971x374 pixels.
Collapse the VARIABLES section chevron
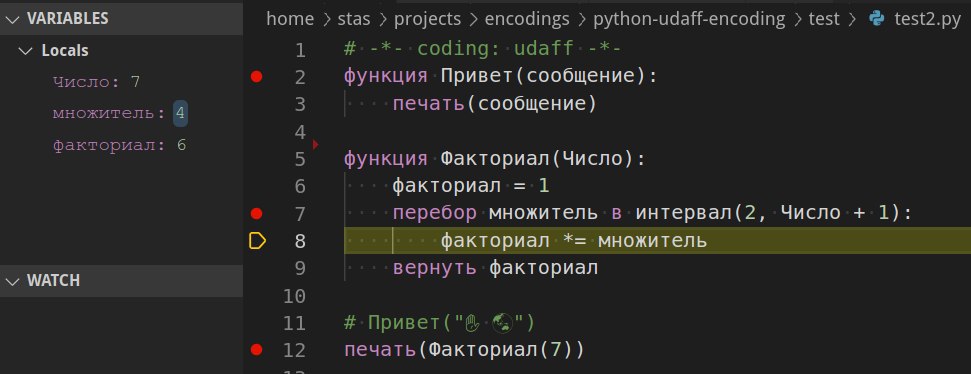pyautogui.click(x=12, y=19)
